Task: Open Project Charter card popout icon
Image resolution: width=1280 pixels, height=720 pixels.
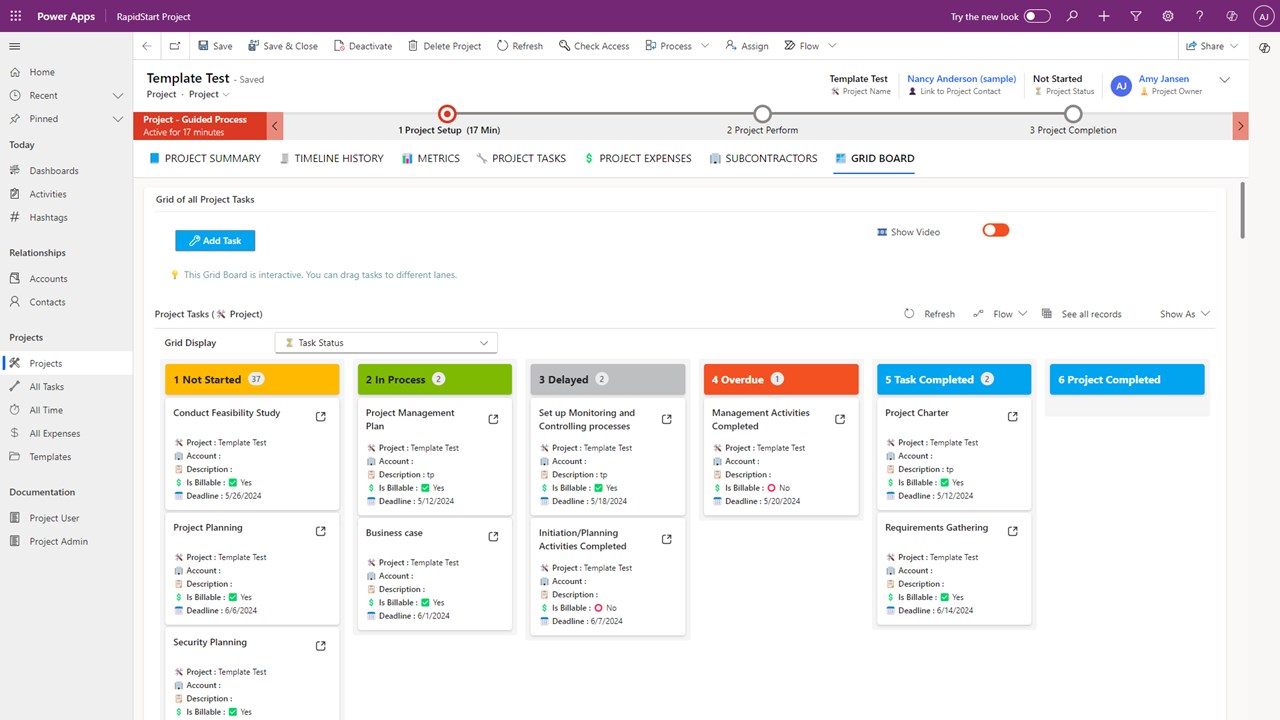Action: tap(1013, 417)
